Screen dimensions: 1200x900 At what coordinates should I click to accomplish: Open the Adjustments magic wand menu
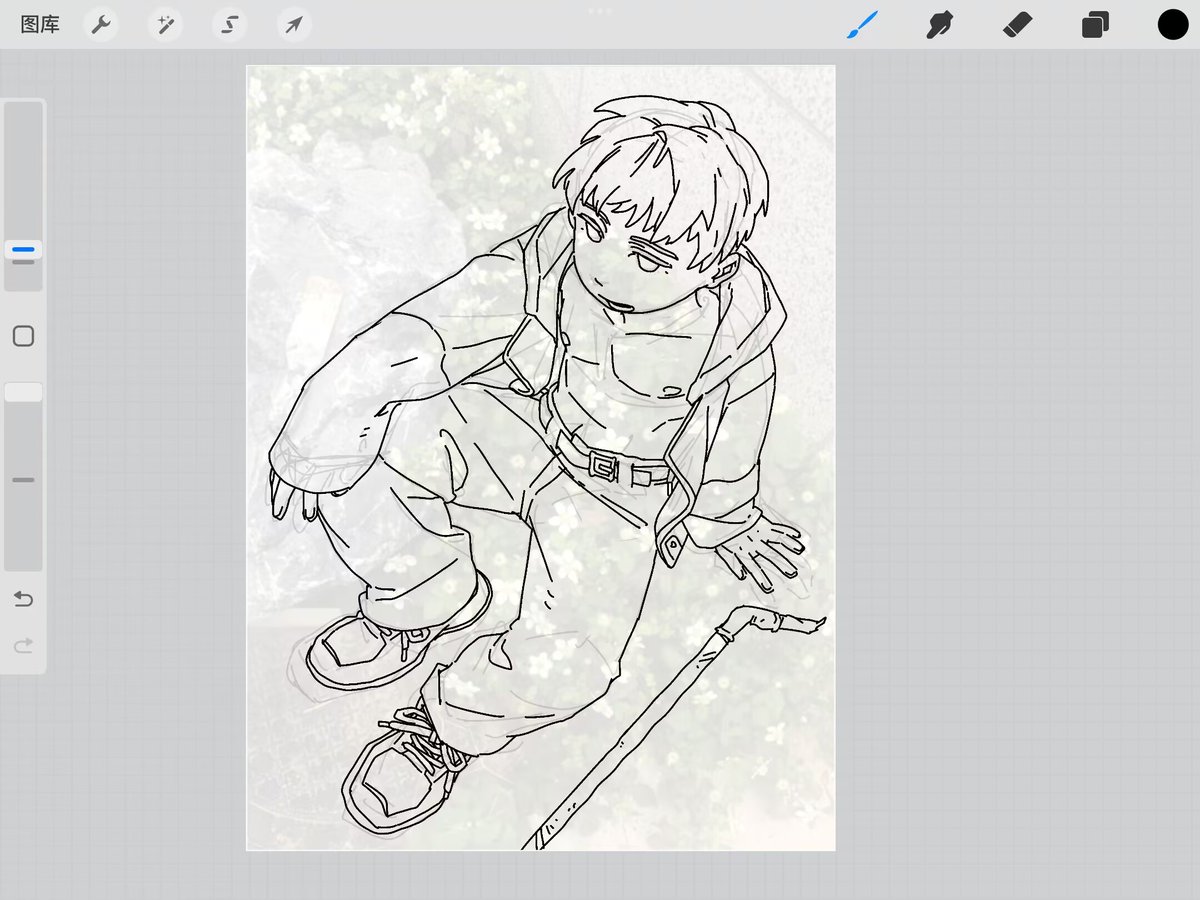point(165,25)
